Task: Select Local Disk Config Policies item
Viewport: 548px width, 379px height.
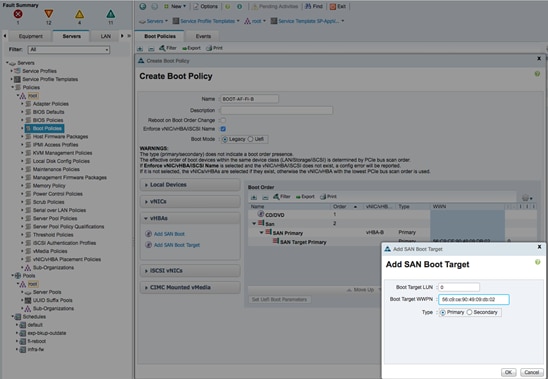Action: [61, 161]
